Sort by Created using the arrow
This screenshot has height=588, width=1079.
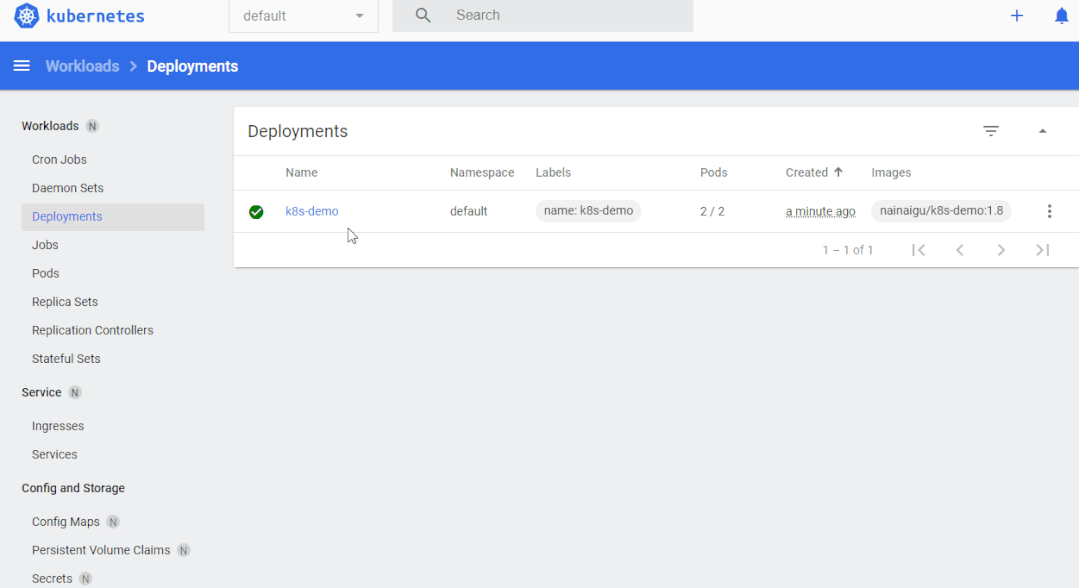pyautogui.click(x=838, y=172)
